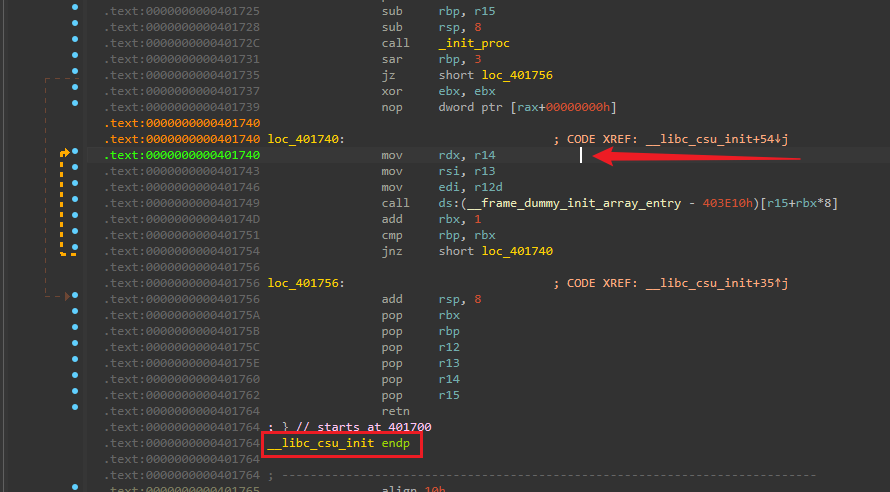This screenshot has height=492, width=890.
Task: Click the '__libc_csu_init endp' text
Action: click(338, 443)
